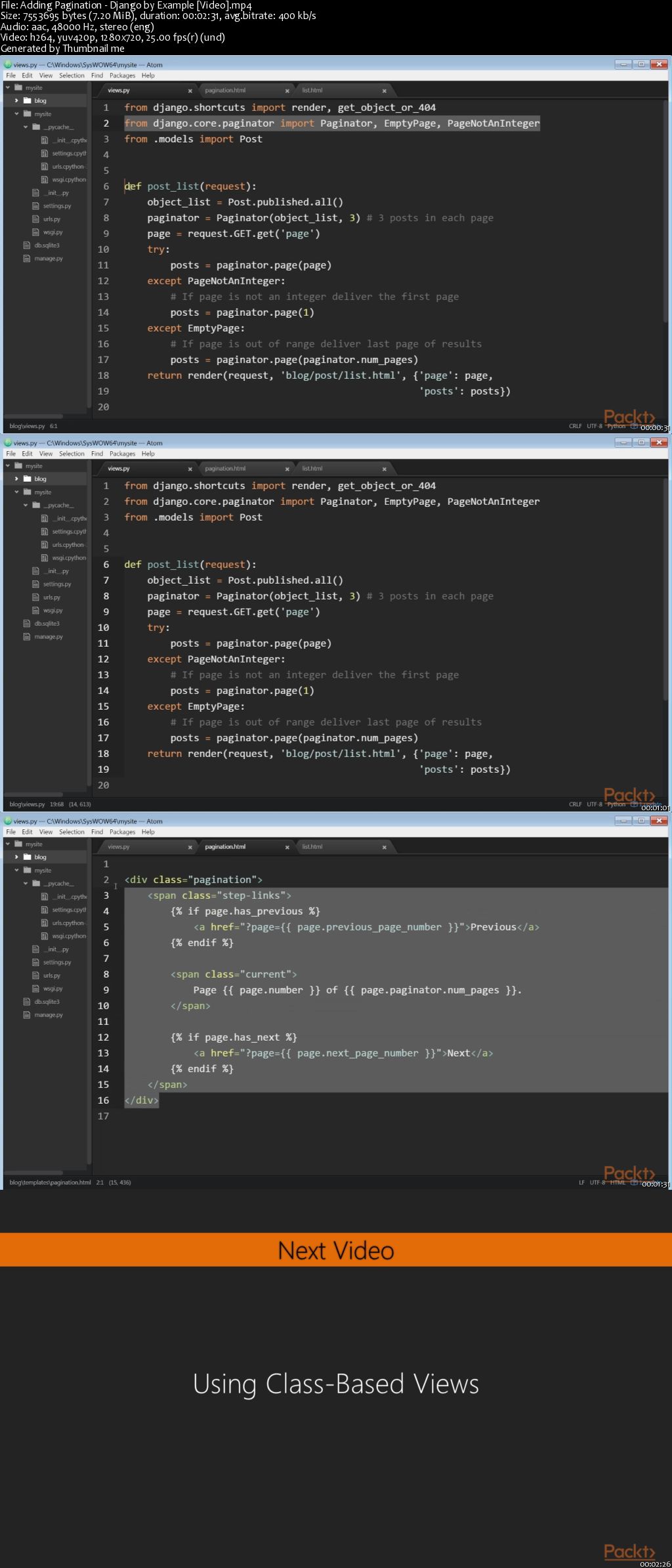672x1568 pixels.
Task: Expand blog folder chevron in middle window tree
Action: tap(17, 479)
